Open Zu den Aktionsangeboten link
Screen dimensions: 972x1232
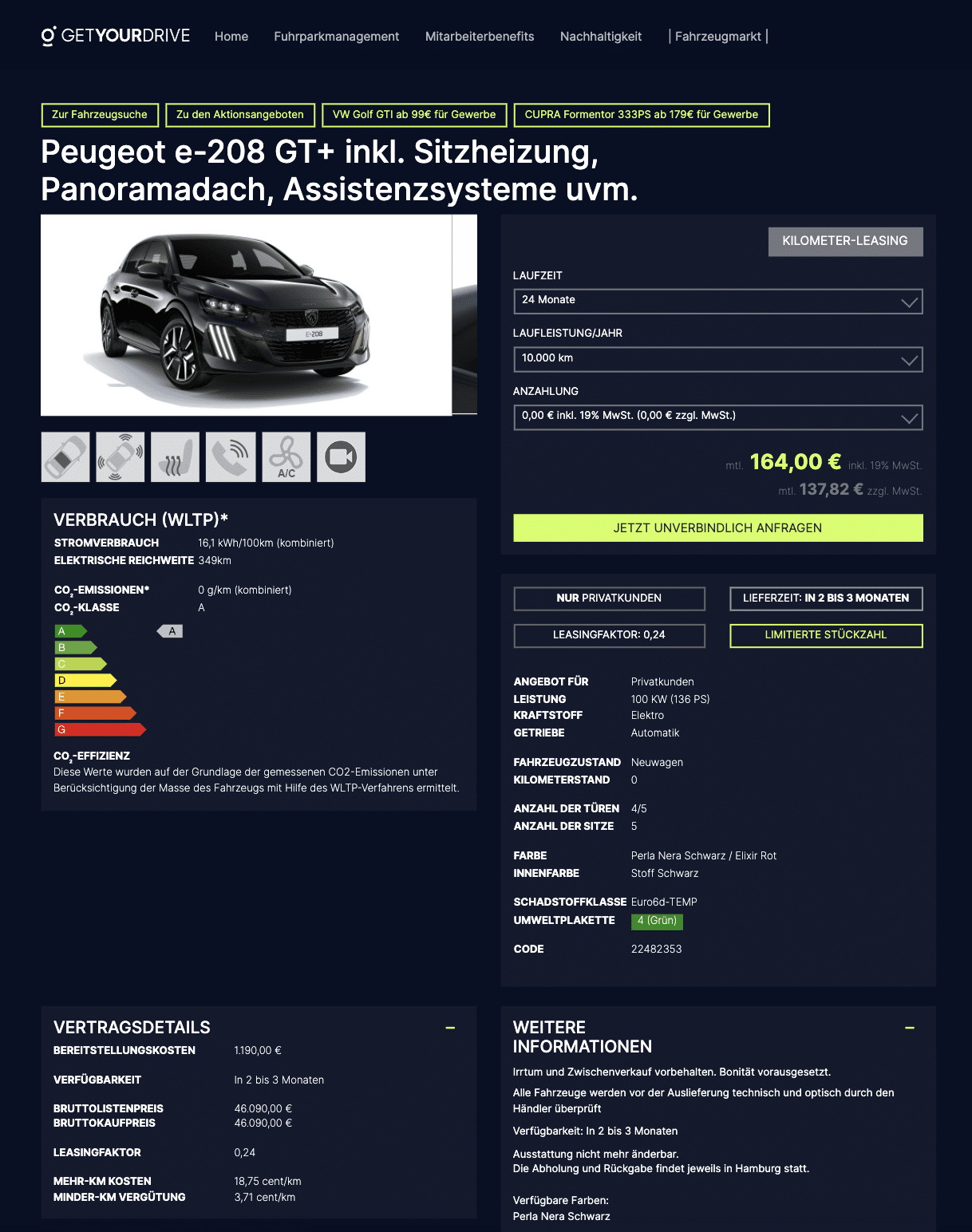pyautogui.click(x=240, y=115)
